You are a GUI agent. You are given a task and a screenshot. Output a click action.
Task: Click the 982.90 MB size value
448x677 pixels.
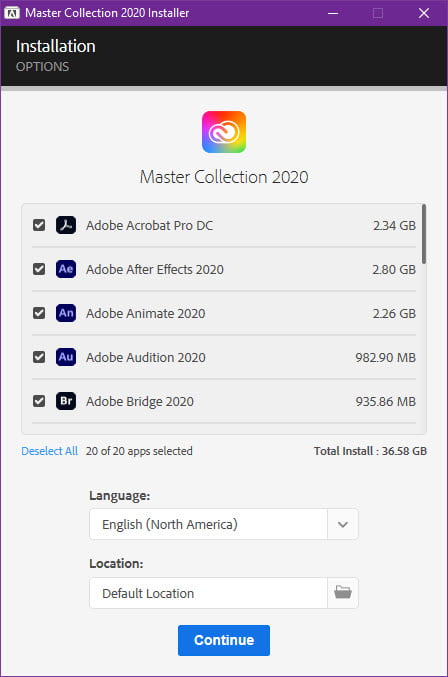pyautogui.click(x=385, y=357)
